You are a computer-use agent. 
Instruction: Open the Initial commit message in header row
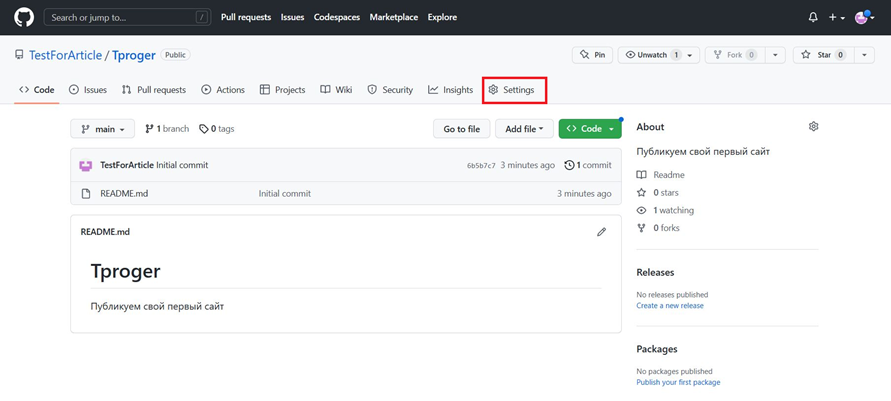[x=182, y=165]
